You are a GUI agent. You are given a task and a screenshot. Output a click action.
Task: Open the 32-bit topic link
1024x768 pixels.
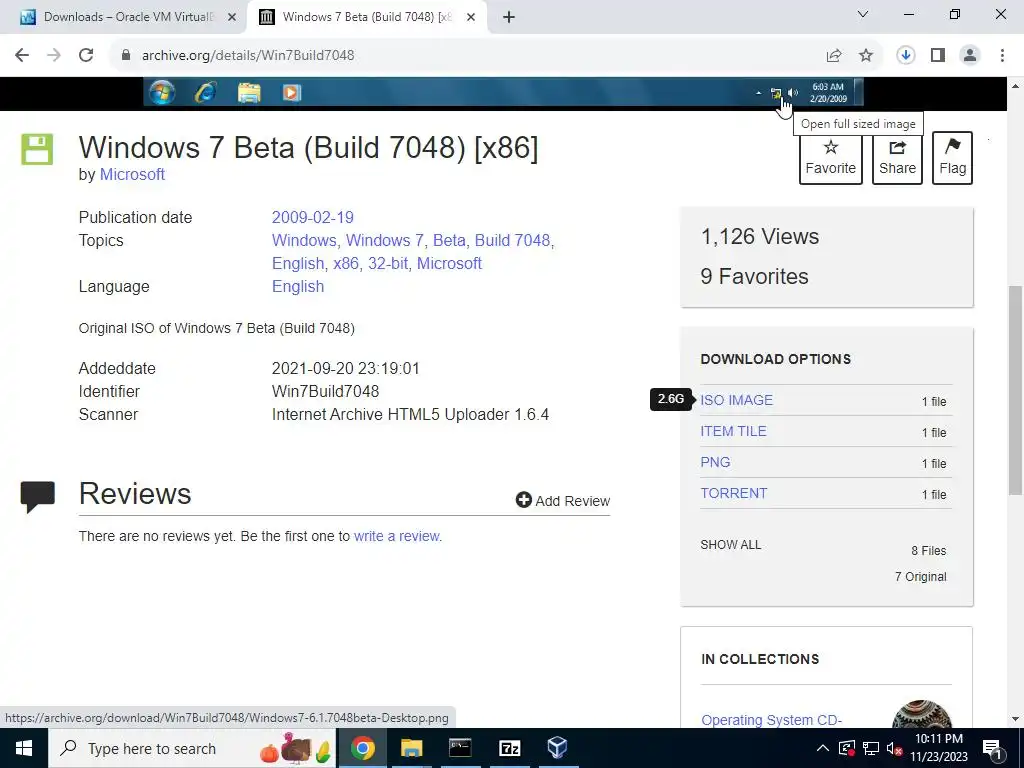coord(388,263)
